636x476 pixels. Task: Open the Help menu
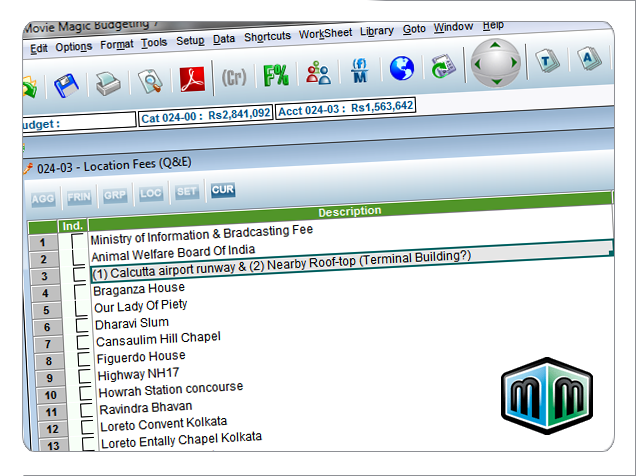coord(493,25)
